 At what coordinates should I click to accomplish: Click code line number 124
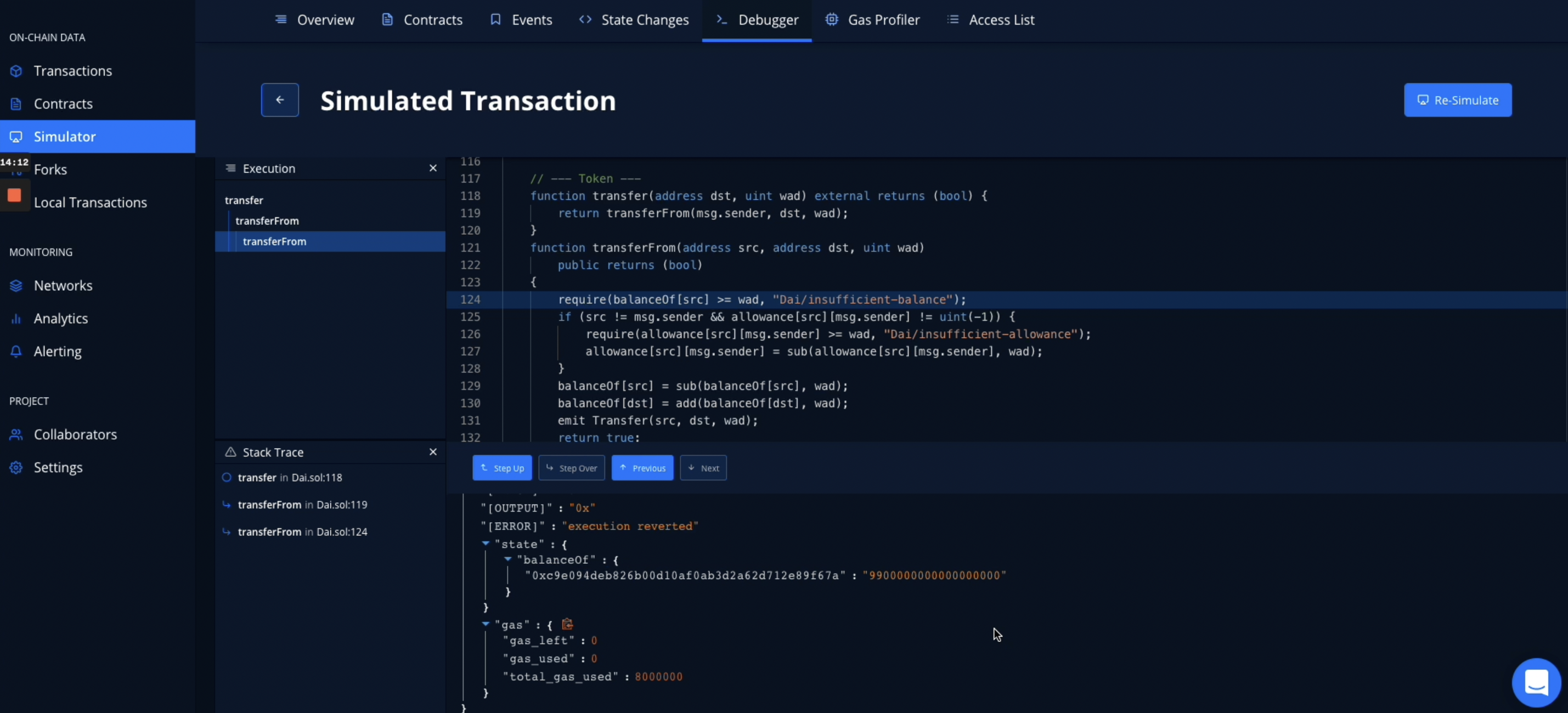[470, 299]
